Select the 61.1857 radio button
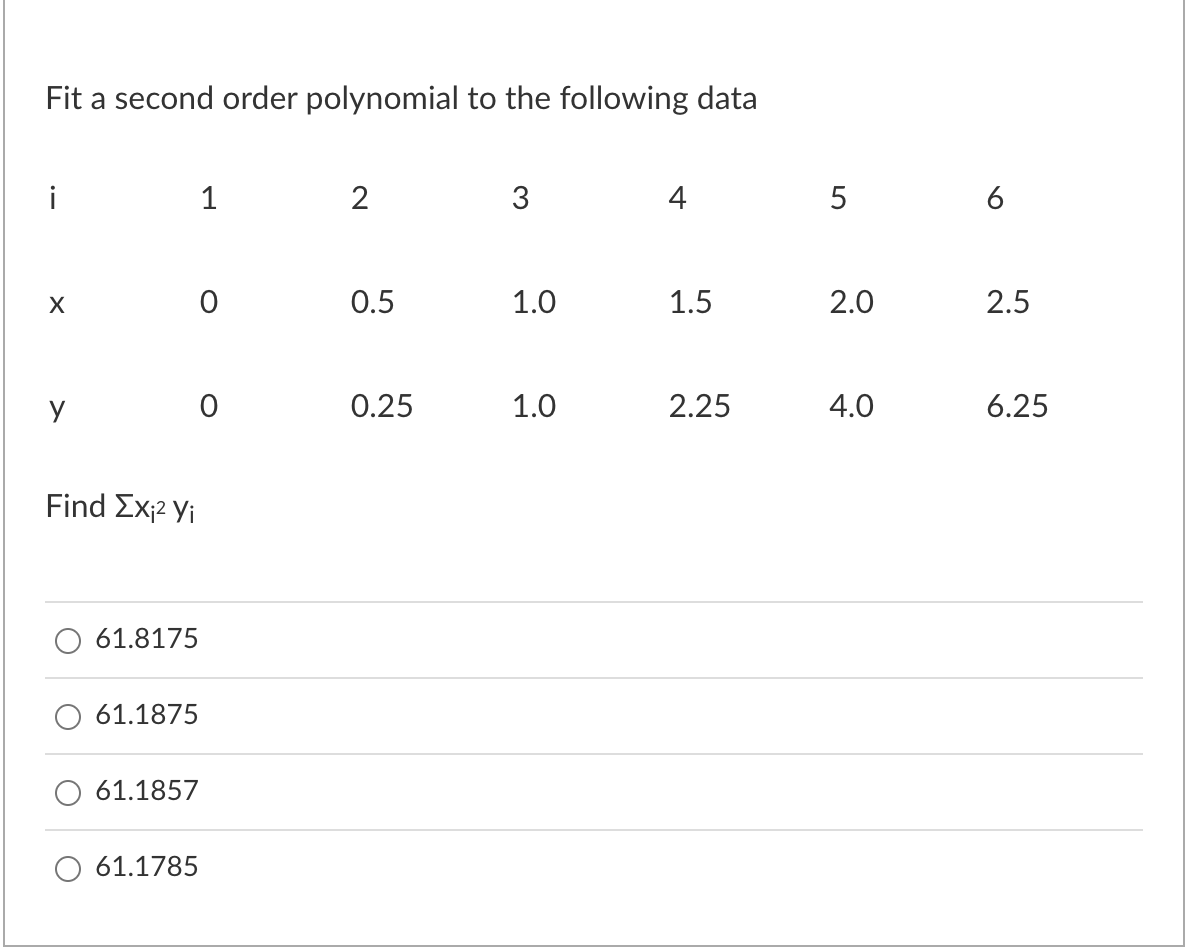Image resolution: width=1189 pixels, height=952 pixels. (68, 791)
